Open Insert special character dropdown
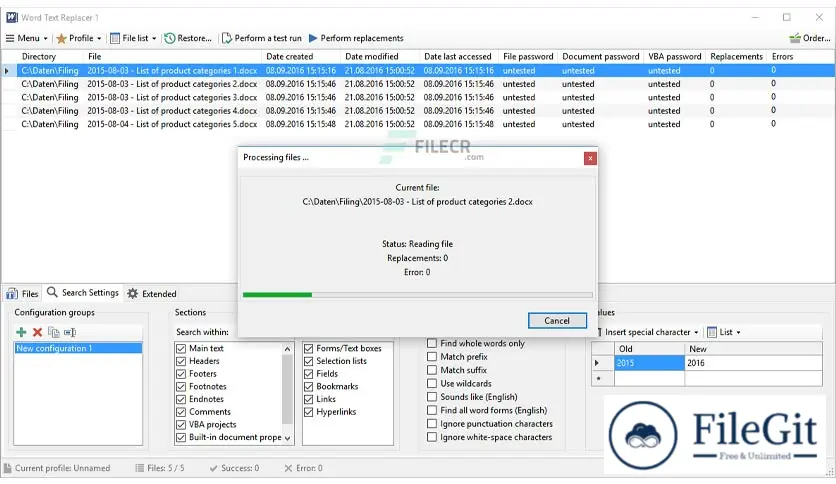Screen dimensions: 836x484 tap(696, 332)
